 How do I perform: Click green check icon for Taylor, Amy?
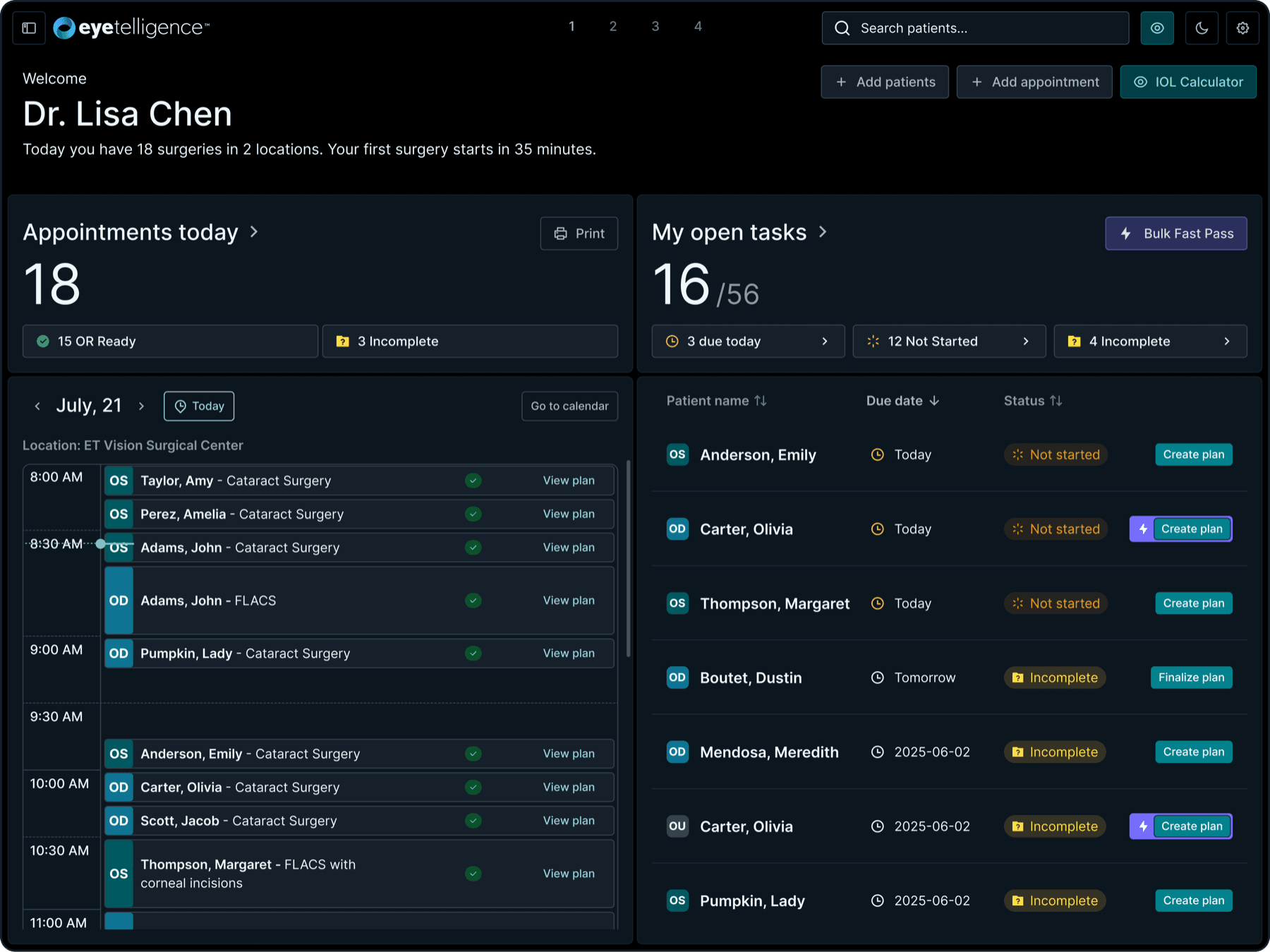[x=473, y=481]
